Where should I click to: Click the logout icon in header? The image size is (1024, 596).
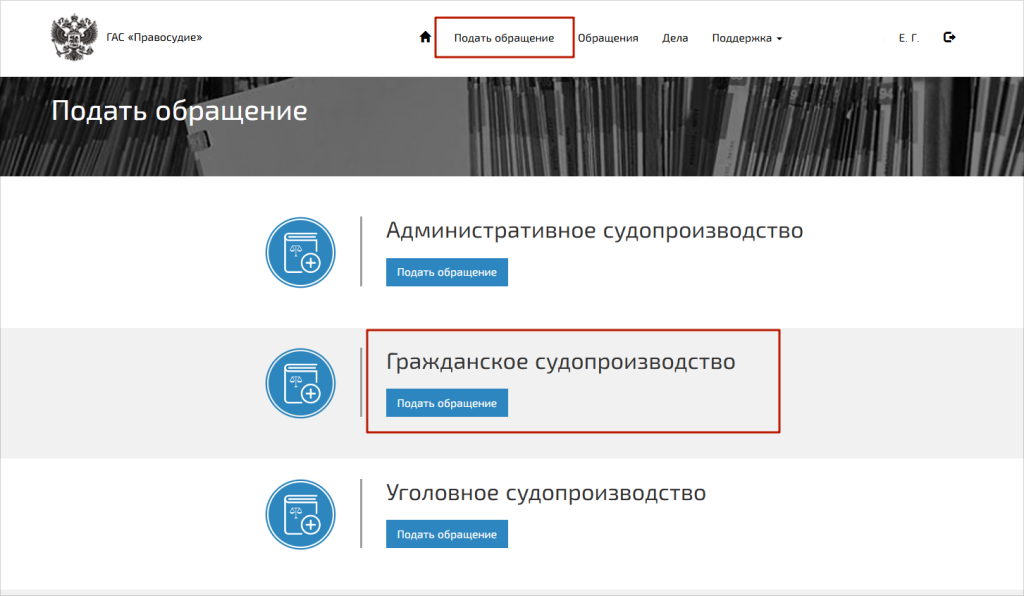point(950,37)
